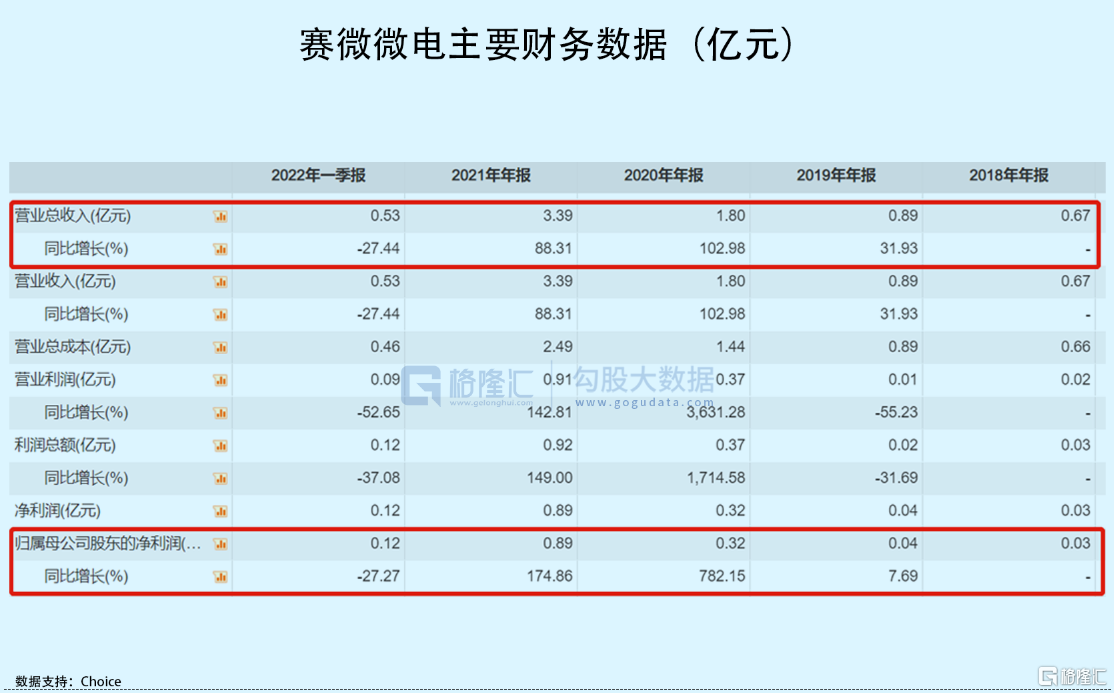Click chart icon beside 营业收入(亿元)
The height and width of the screenshot is (693, 1114).
coord(220,281)
